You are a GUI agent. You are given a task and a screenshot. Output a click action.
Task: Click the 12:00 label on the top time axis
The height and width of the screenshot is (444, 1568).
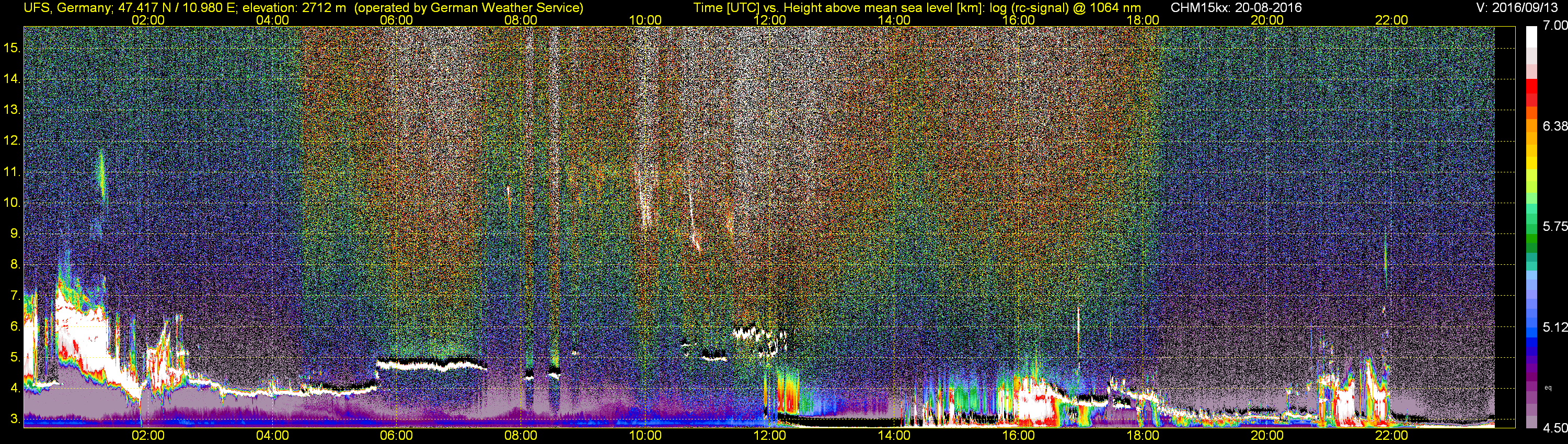(770, 20)
